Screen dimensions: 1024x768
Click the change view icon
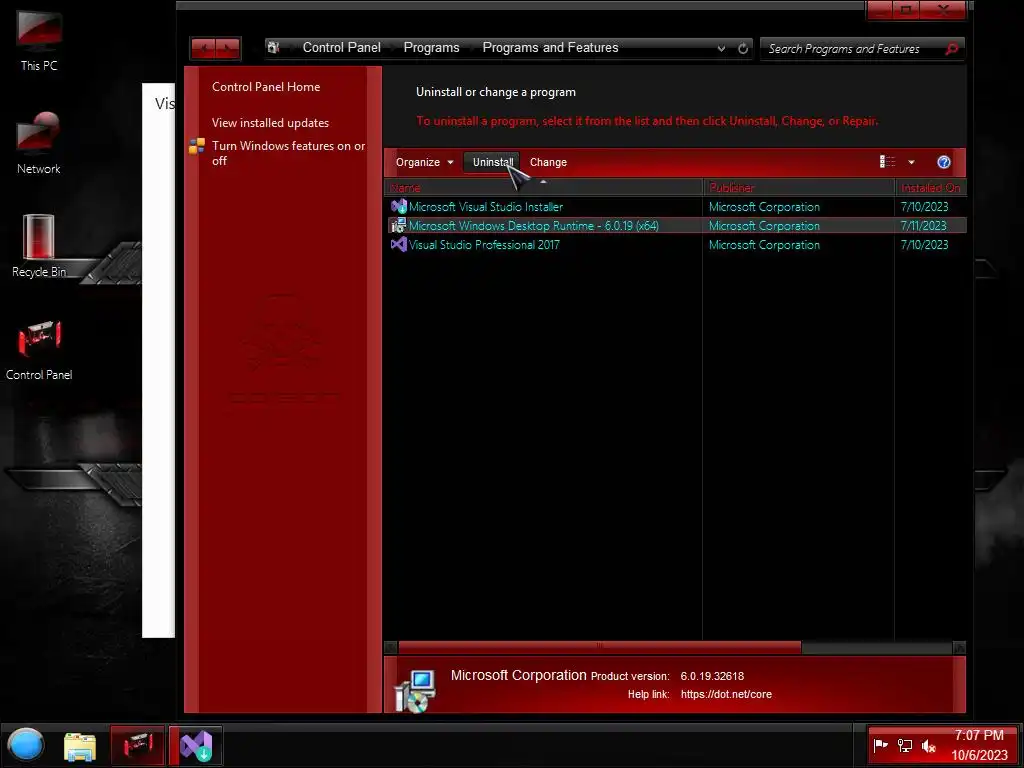(x=887, y=162)
